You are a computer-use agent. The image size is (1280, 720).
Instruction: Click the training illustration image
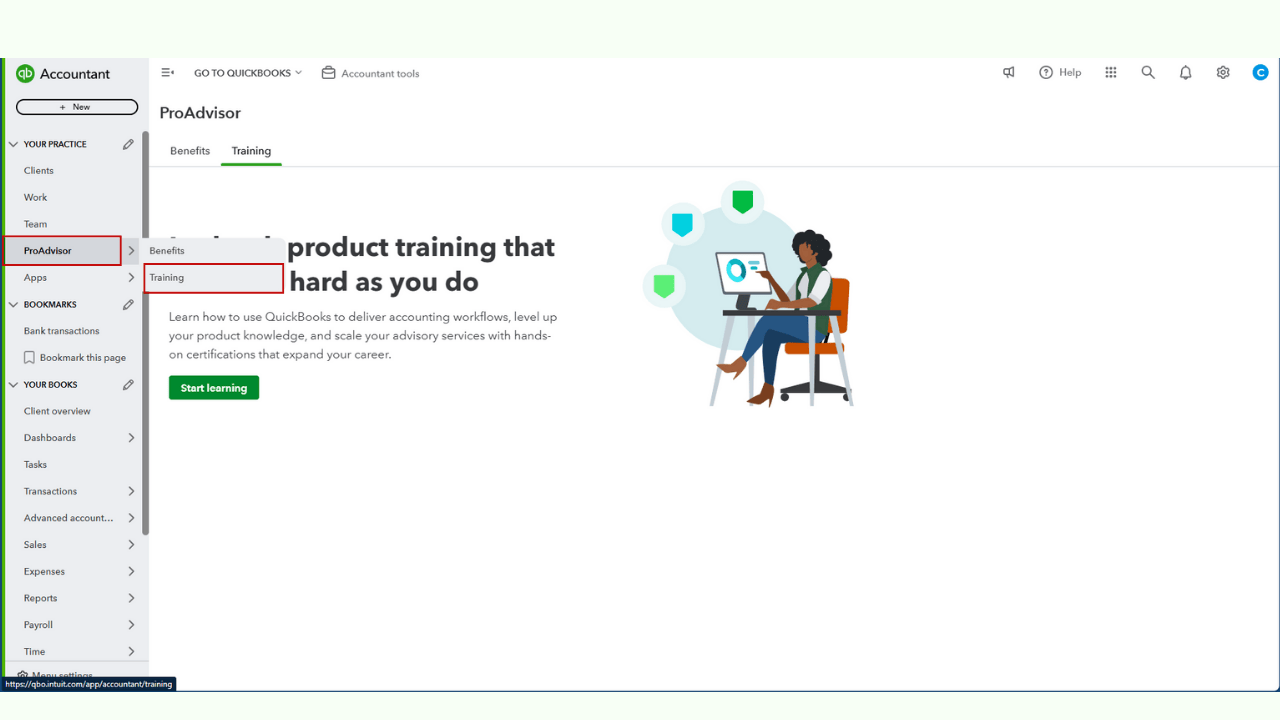click(x=747, y=294)
